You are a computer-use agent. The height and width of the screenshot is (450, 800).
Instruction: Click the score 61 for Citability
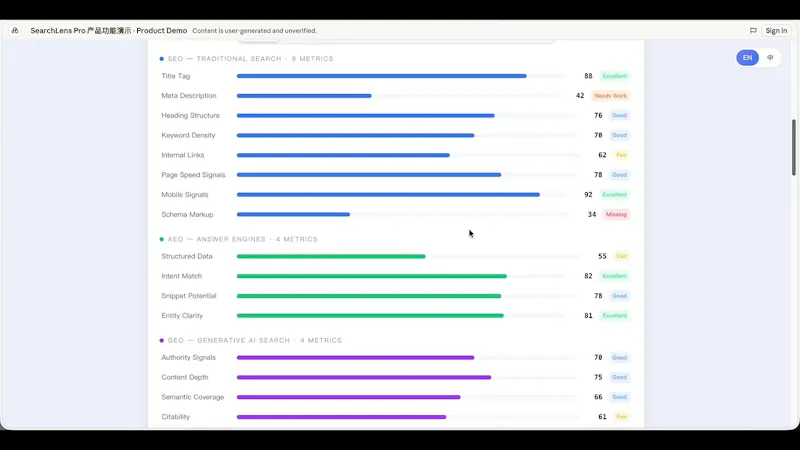pos(602,417)
